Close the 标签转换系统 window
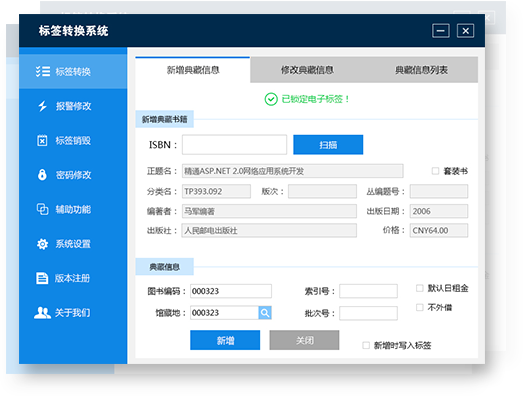The image size is (523, 396). 465,31
